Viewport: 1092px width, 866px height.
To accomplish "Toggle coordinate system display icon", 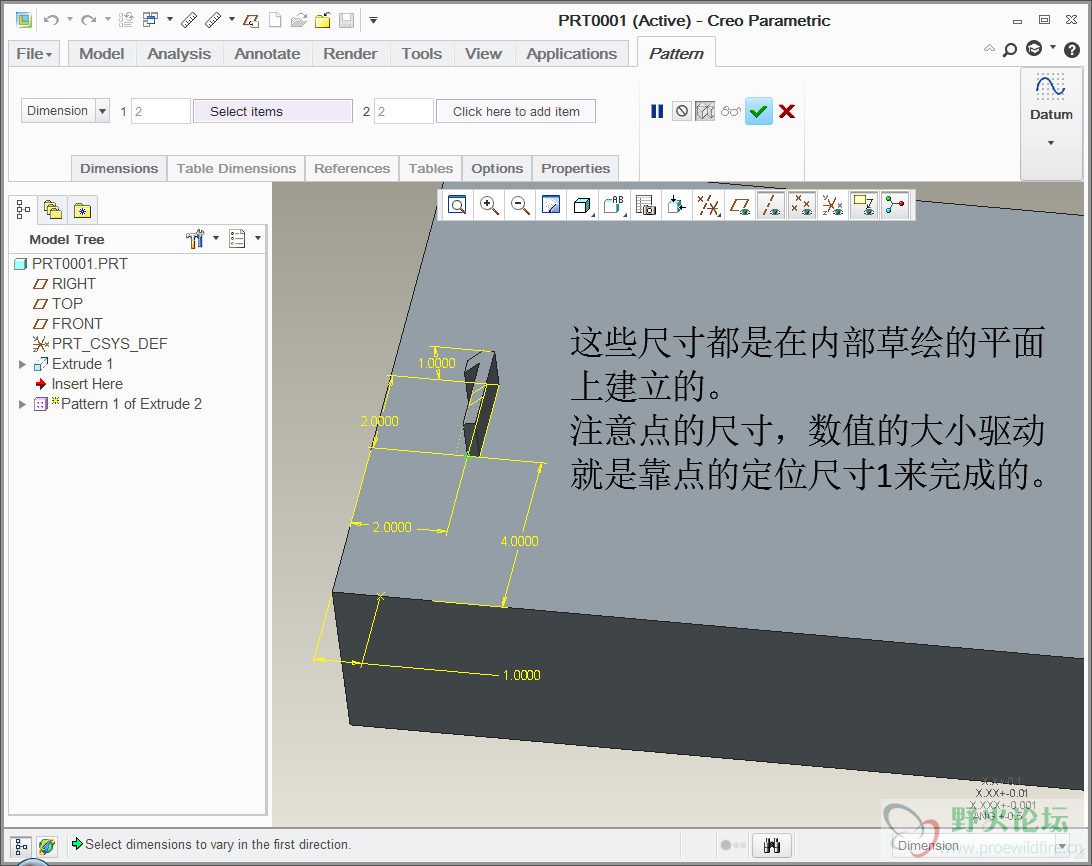I will click(833, 205).
